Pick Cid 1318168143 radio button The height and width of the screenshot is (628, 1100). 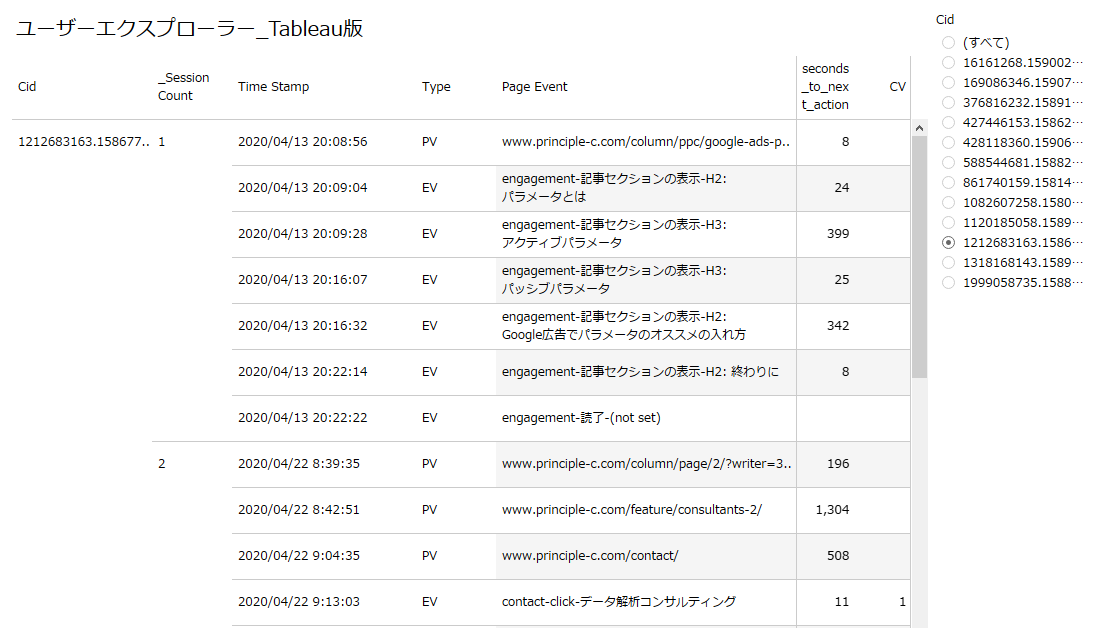[948, 263]
